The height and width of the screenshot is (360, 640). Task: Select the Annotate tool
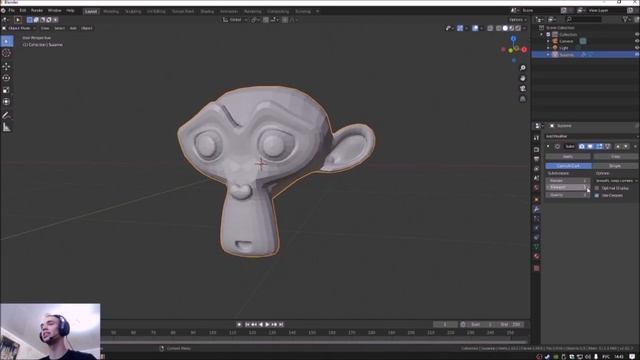(x=7, y=116)
